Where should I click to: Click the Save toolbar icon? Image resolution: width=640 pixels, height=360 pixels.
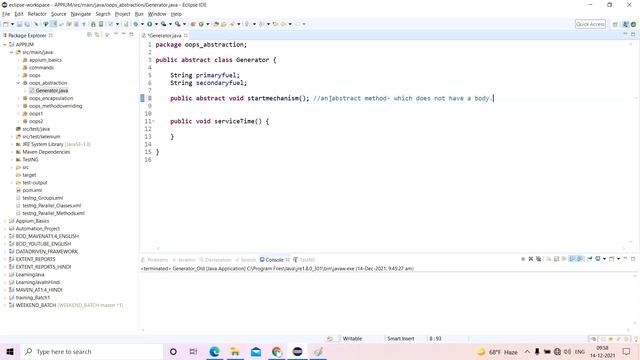coord(19,24)
